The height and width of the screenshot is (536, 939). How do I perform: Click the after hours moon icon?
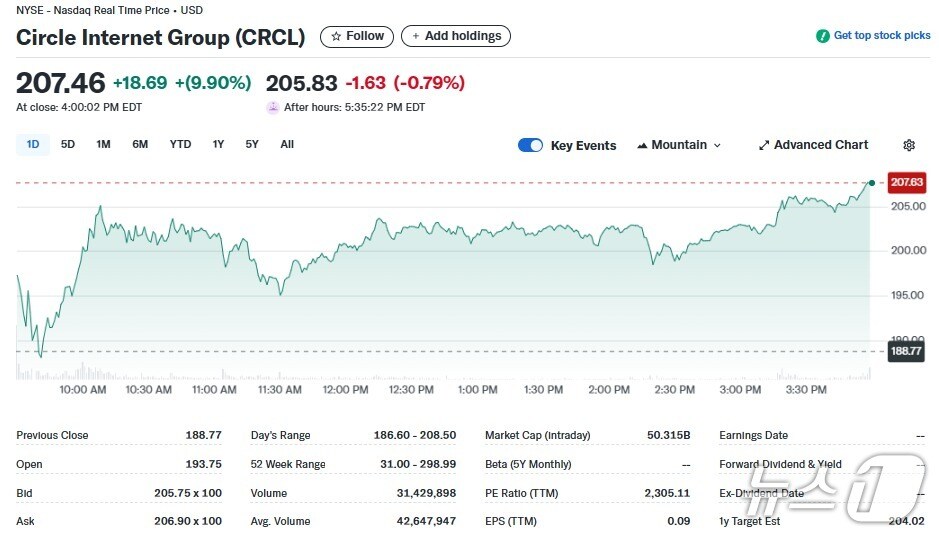273,107
